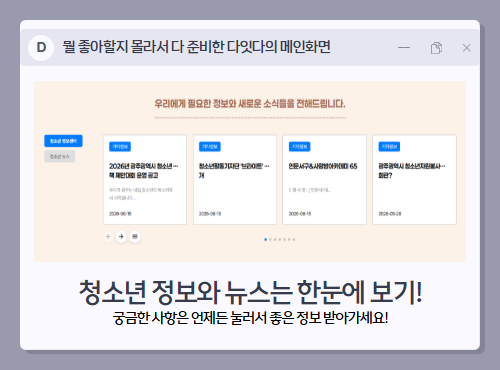
Task: Click the blue tag on the 브라이트 card
Action: point(210,147)
